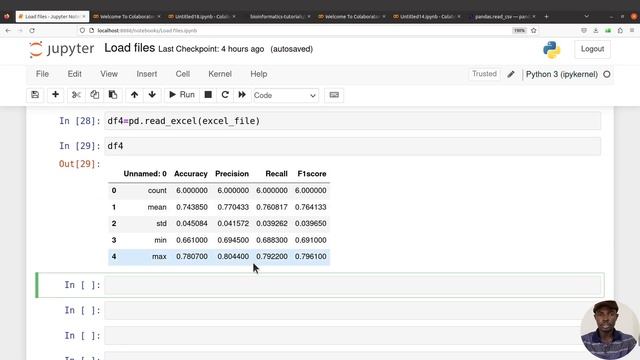
Task: Open the command palette keyboard icon
Action: (334, 95)
